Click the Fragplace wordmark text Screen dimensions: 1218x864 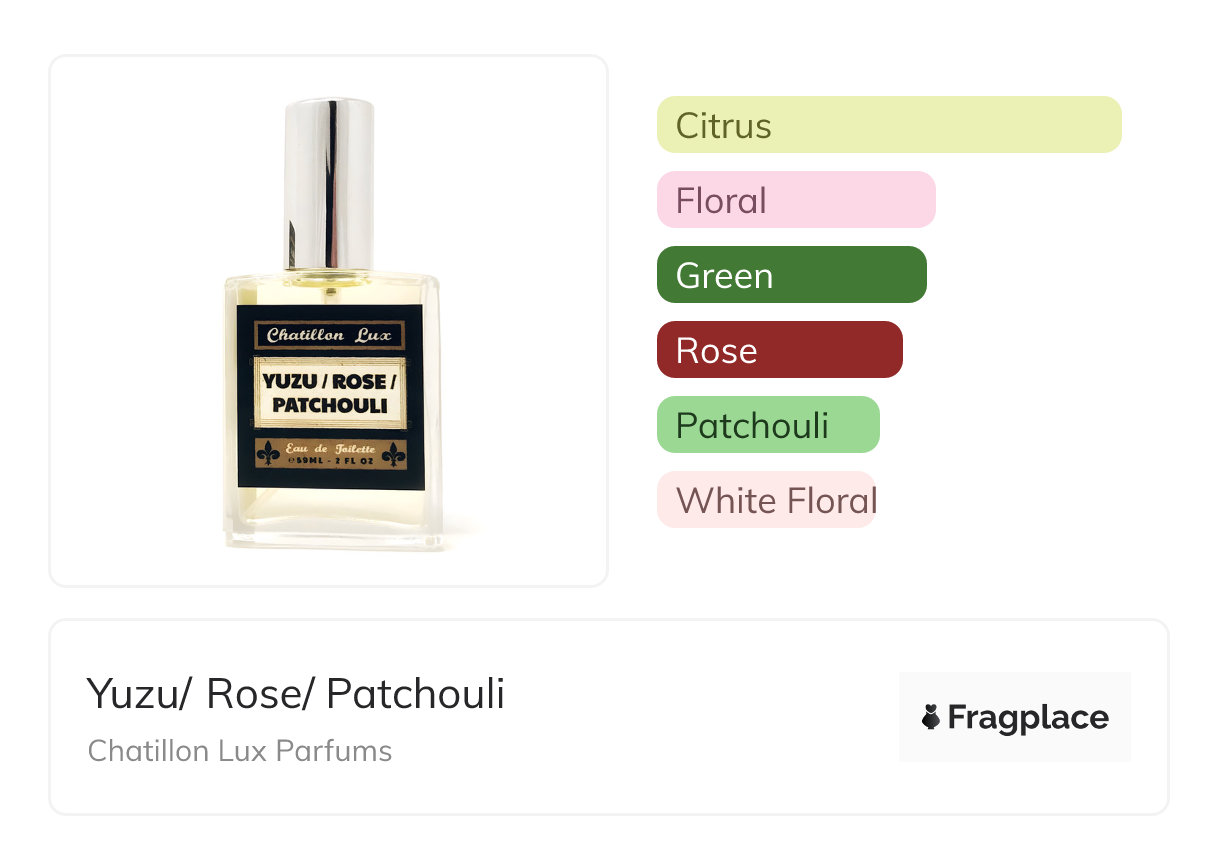tap(1028, 718)
